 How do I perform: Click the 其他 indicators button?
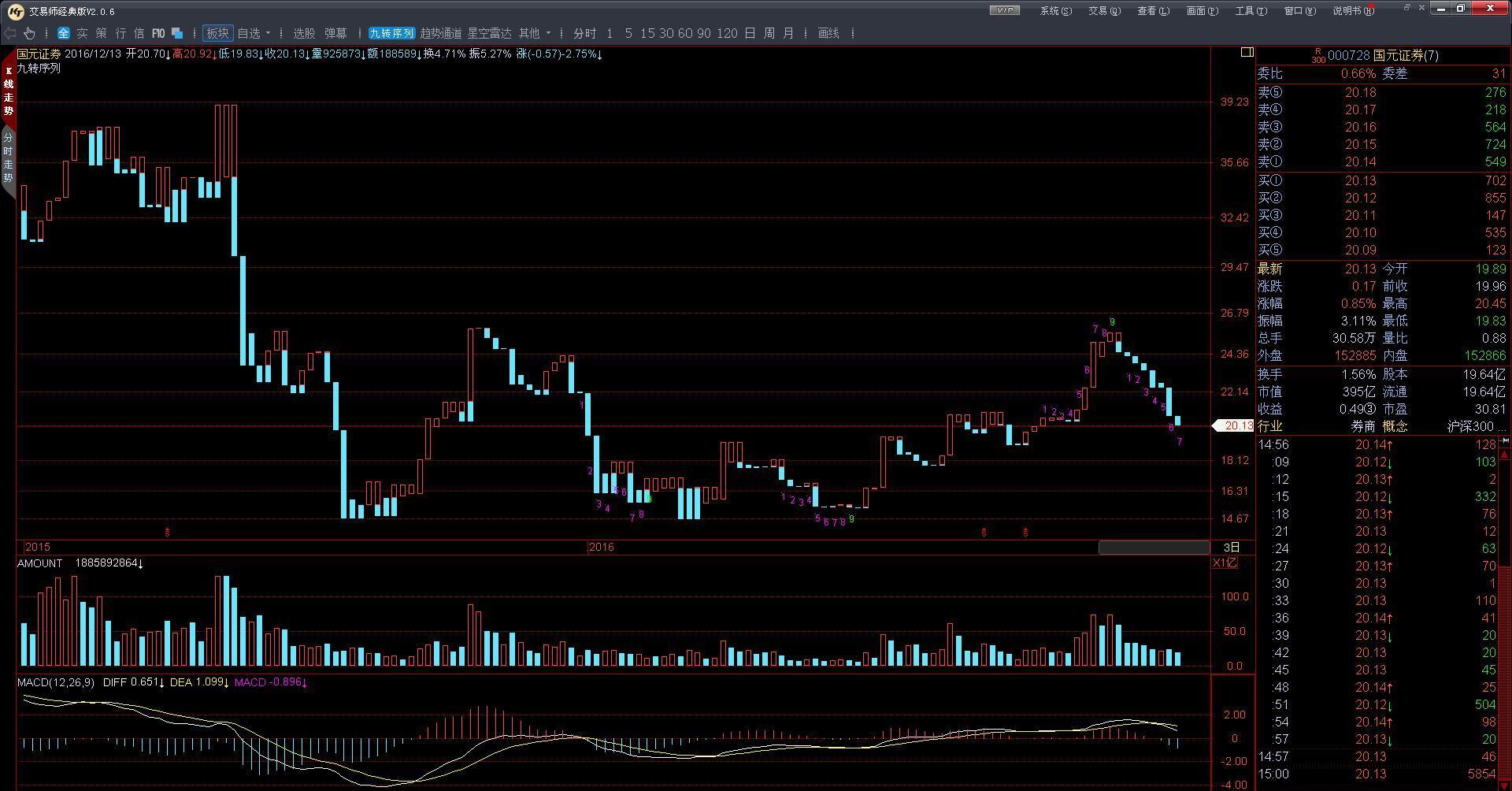(529, 33)
